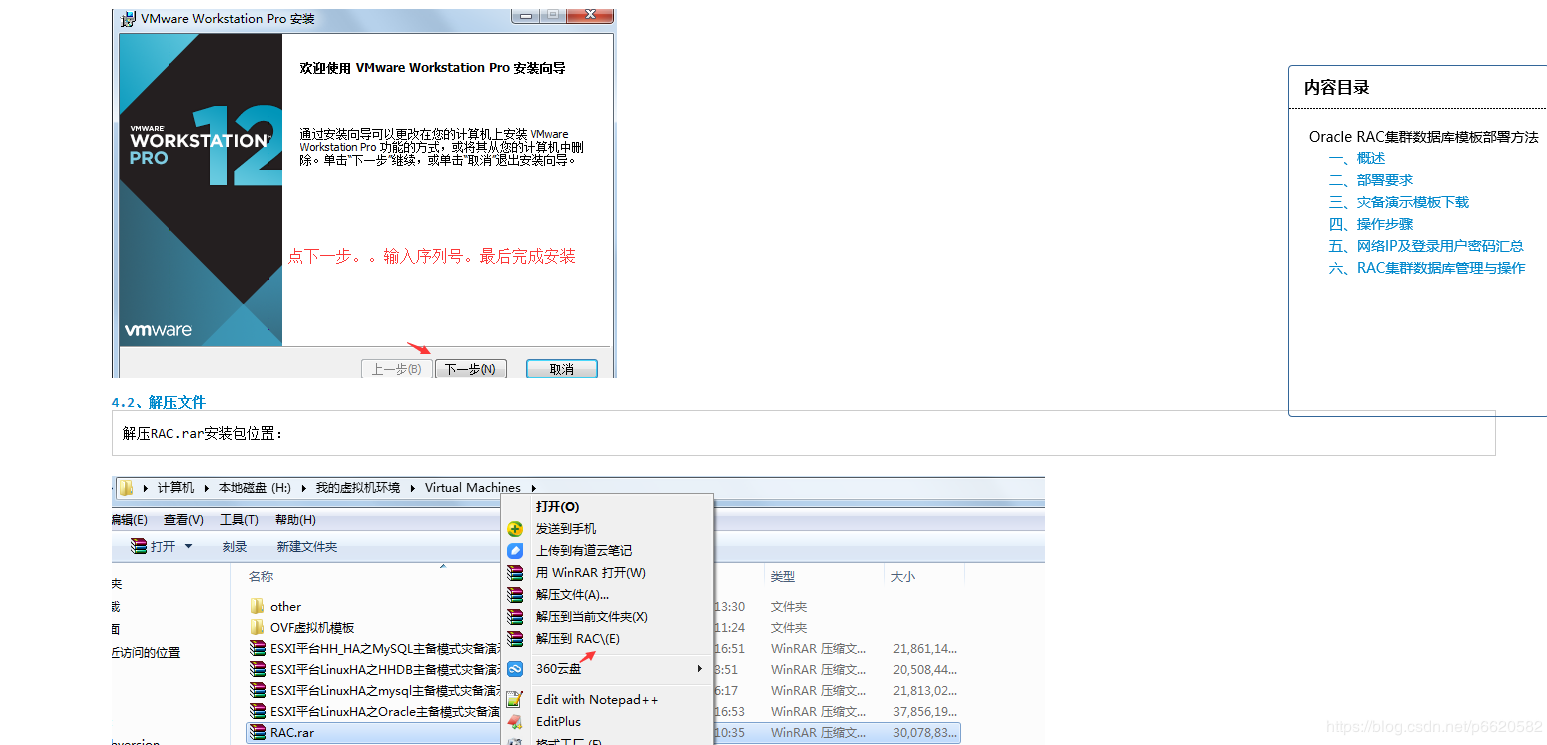Sort by the 大小 column header
This screenshot has height=745, width=1547.
[x=903, y=577]
